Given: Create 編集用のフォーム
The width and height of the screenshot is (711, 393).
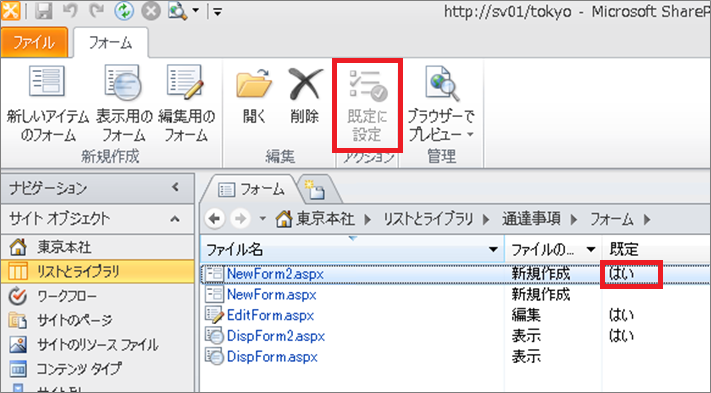Looking at the screenshot, I should 186,104.
